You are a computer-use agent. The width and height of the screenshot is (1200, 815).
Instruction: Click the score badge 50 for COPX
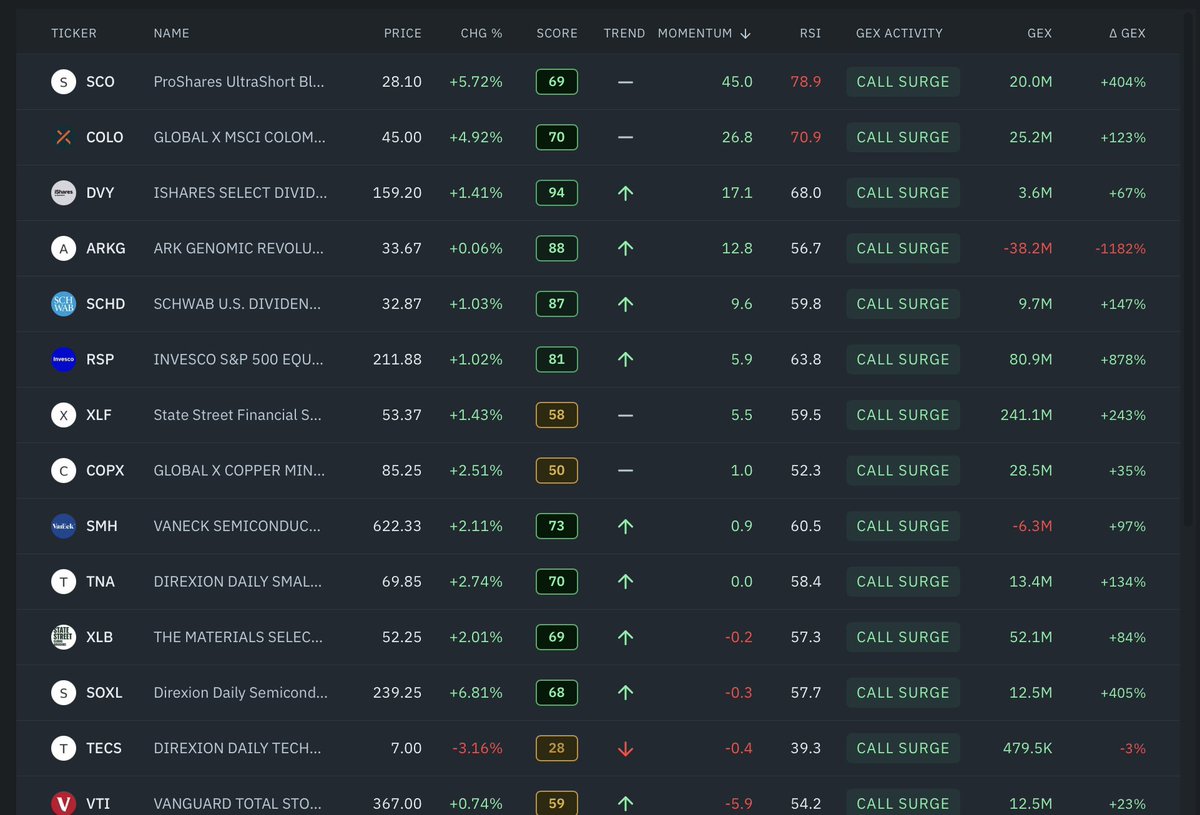(x=557, y=470)
